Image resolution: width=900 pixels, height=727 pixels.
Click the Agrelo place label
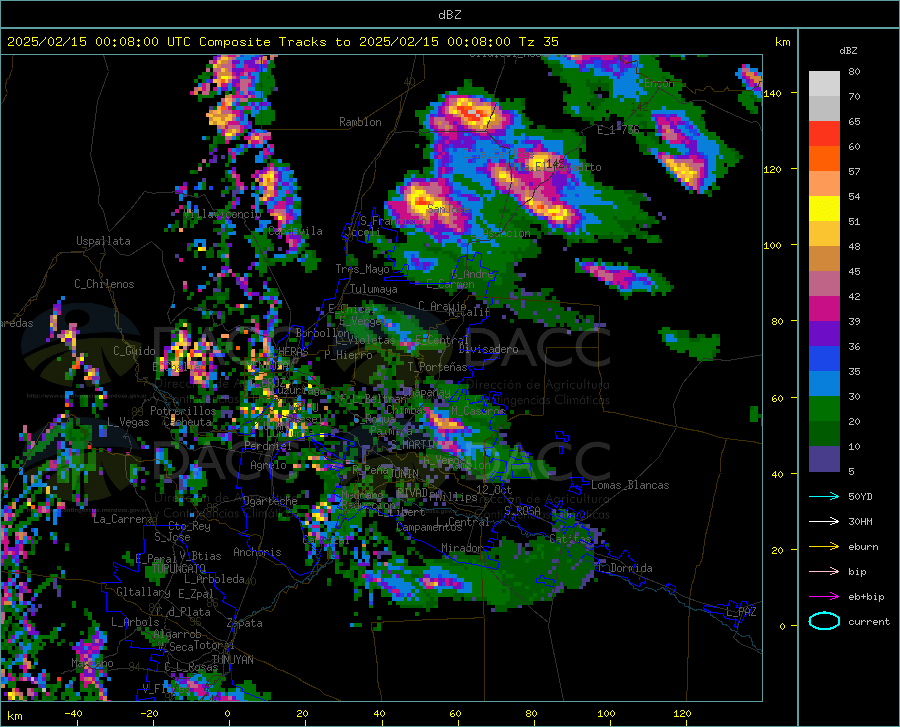coord(268,465)
